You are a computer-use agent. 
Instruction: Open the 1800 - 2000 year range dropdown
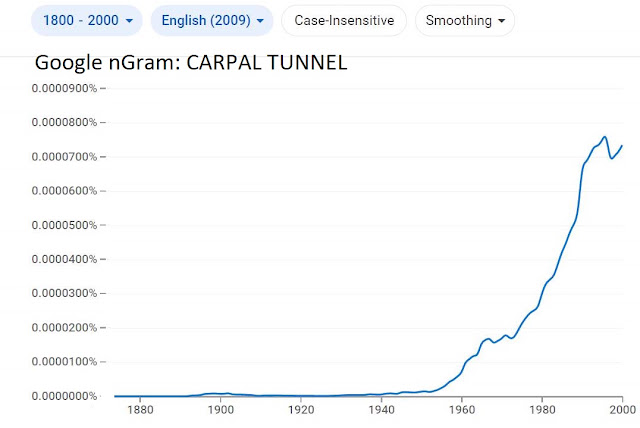click(87, 20)
